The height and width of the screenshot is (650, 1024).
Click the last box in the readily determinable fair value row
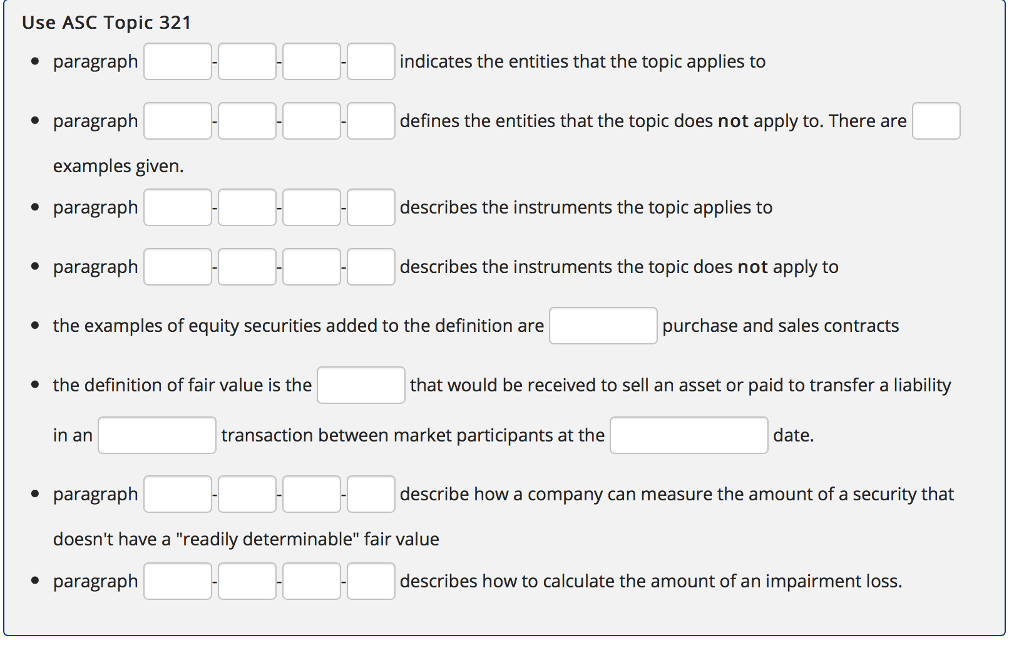click(x=371, y=493)
